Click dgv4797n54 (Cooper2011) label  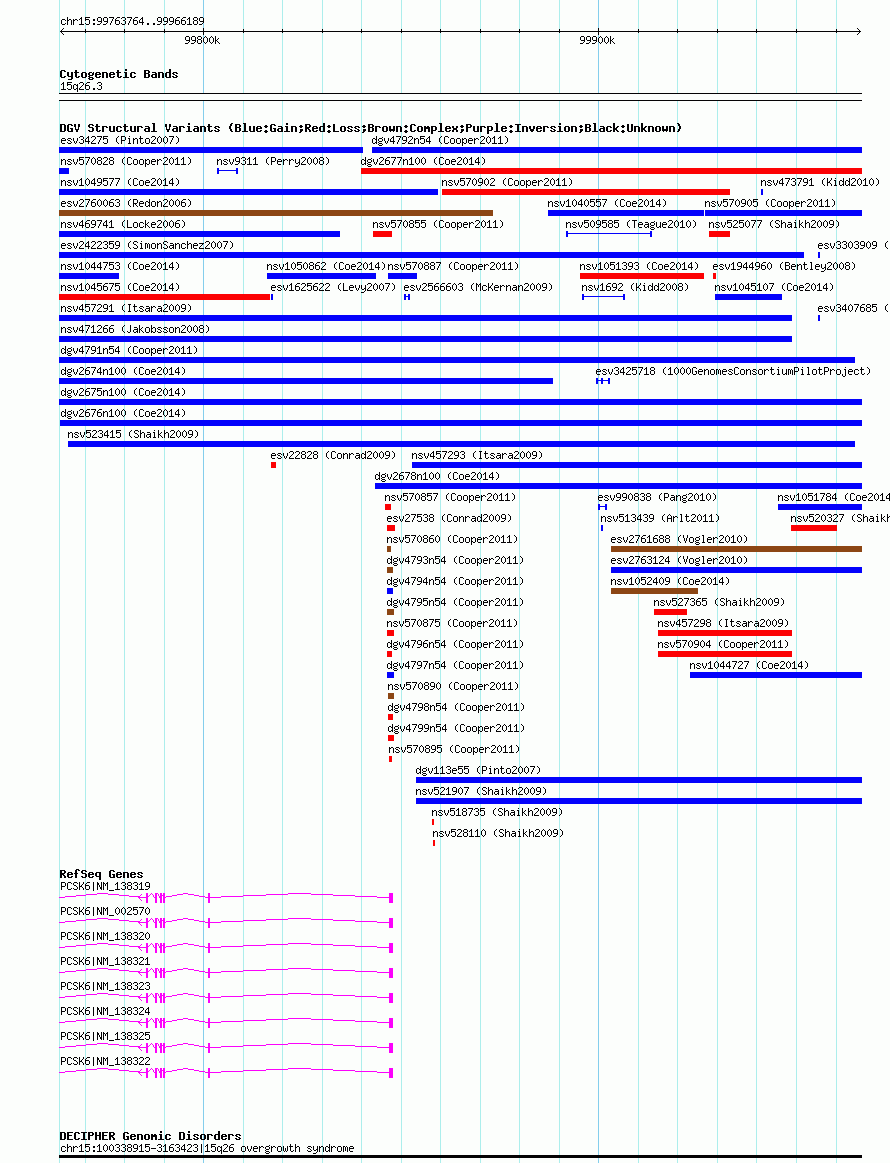tap(455, 665)
